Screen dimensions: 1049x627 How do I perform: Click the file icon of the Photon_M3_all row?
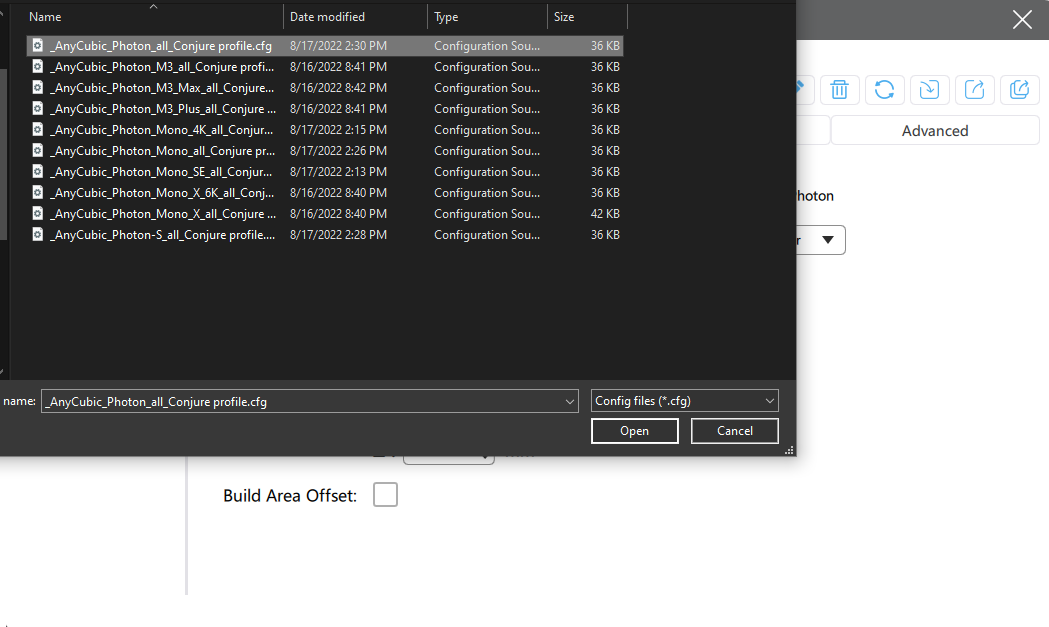pos(38,66)
